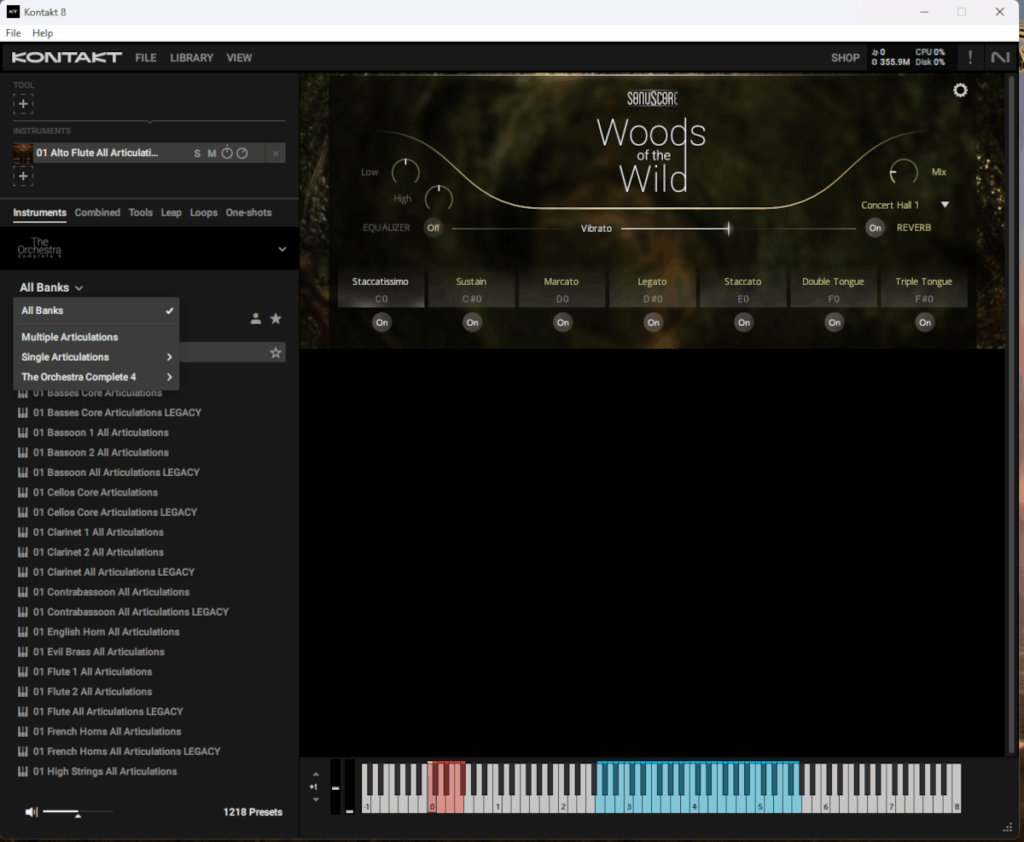This screenshot has height=842, width=1024.
Task: Toggle Marcato articulation On button
Action: pos(563,323)
